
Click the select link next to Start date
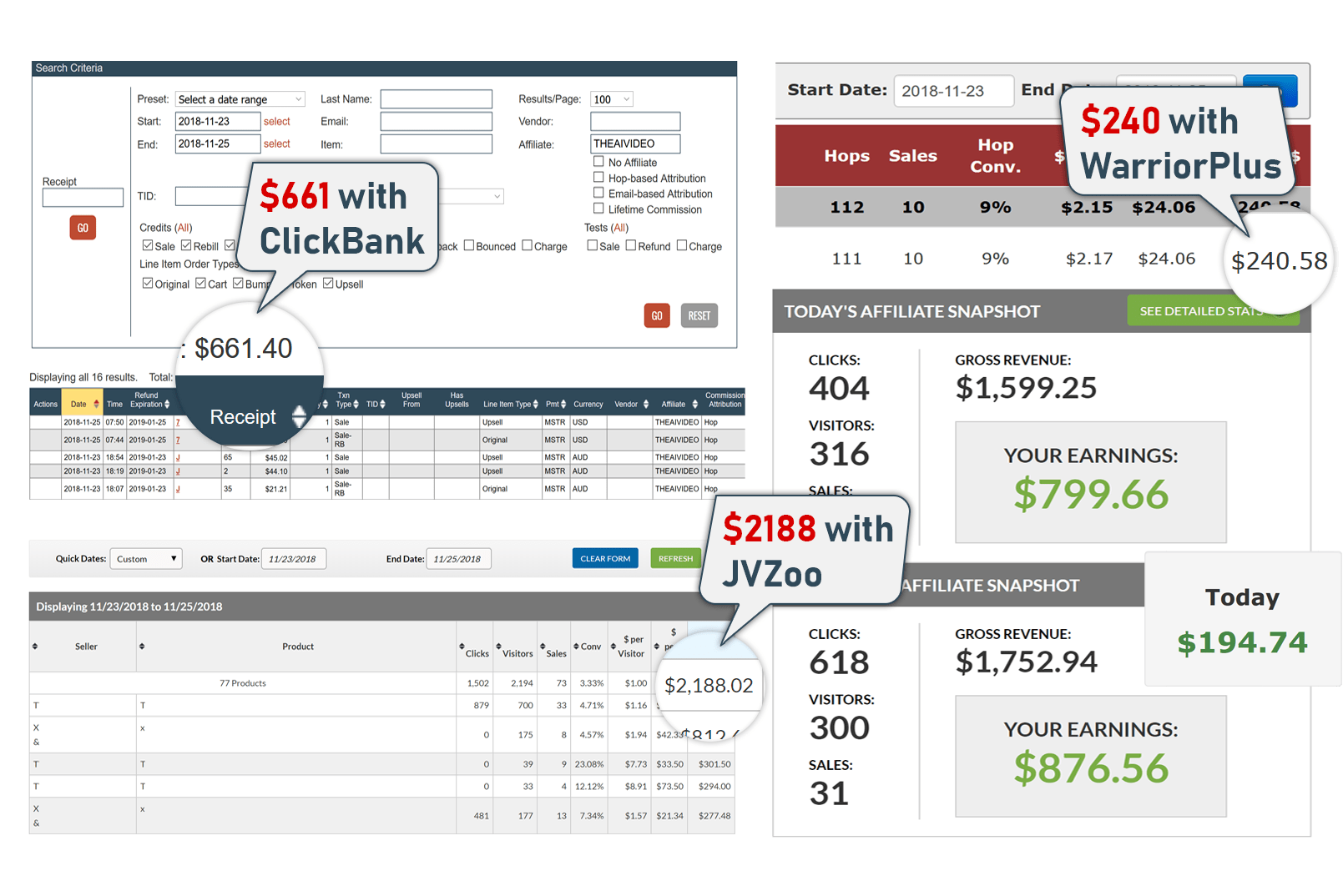[x=277, y=121]
